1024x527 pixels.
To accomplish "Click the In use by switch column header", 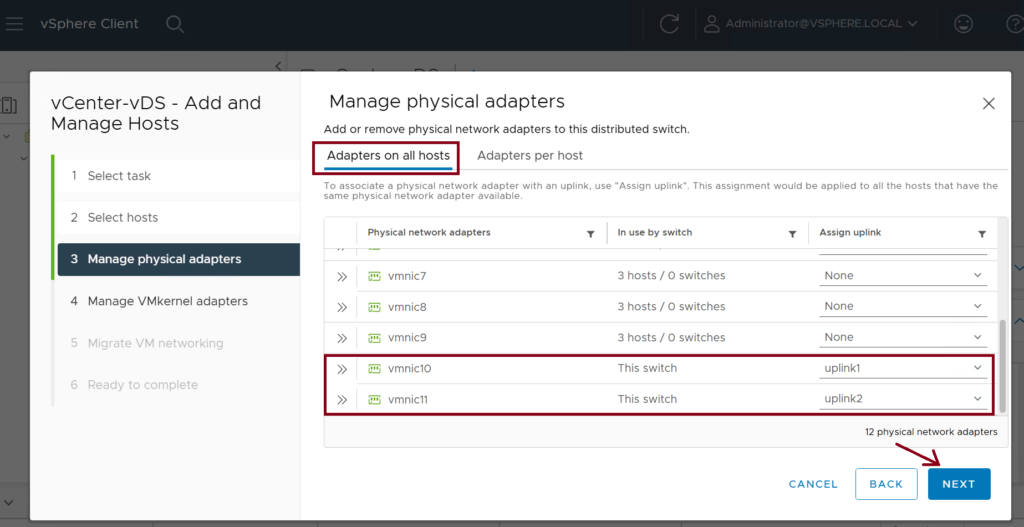I will 655,232.
